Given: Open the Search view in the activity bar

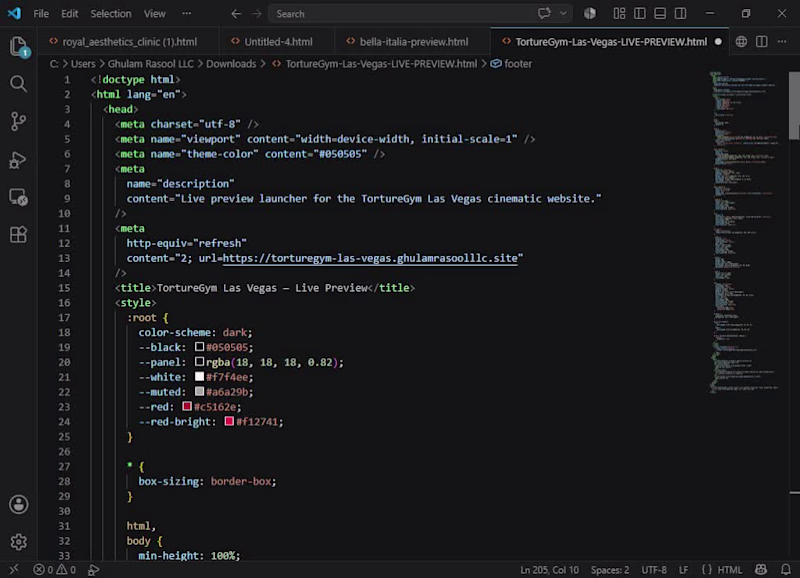Looking at the screenshot, I should click(18, 84).
